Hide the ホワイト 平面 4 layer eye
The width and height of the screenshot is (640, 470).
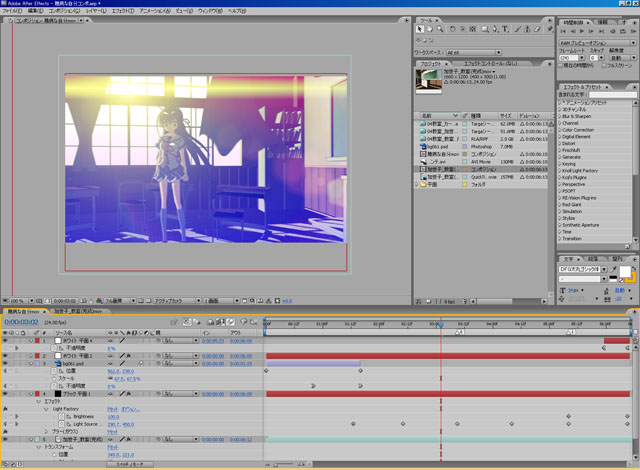(5, 341)
